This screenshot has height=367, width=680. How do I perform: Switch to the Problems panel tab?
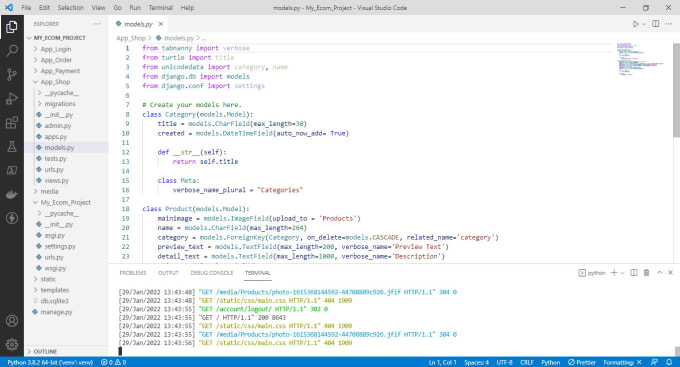[x=133, y=273]
